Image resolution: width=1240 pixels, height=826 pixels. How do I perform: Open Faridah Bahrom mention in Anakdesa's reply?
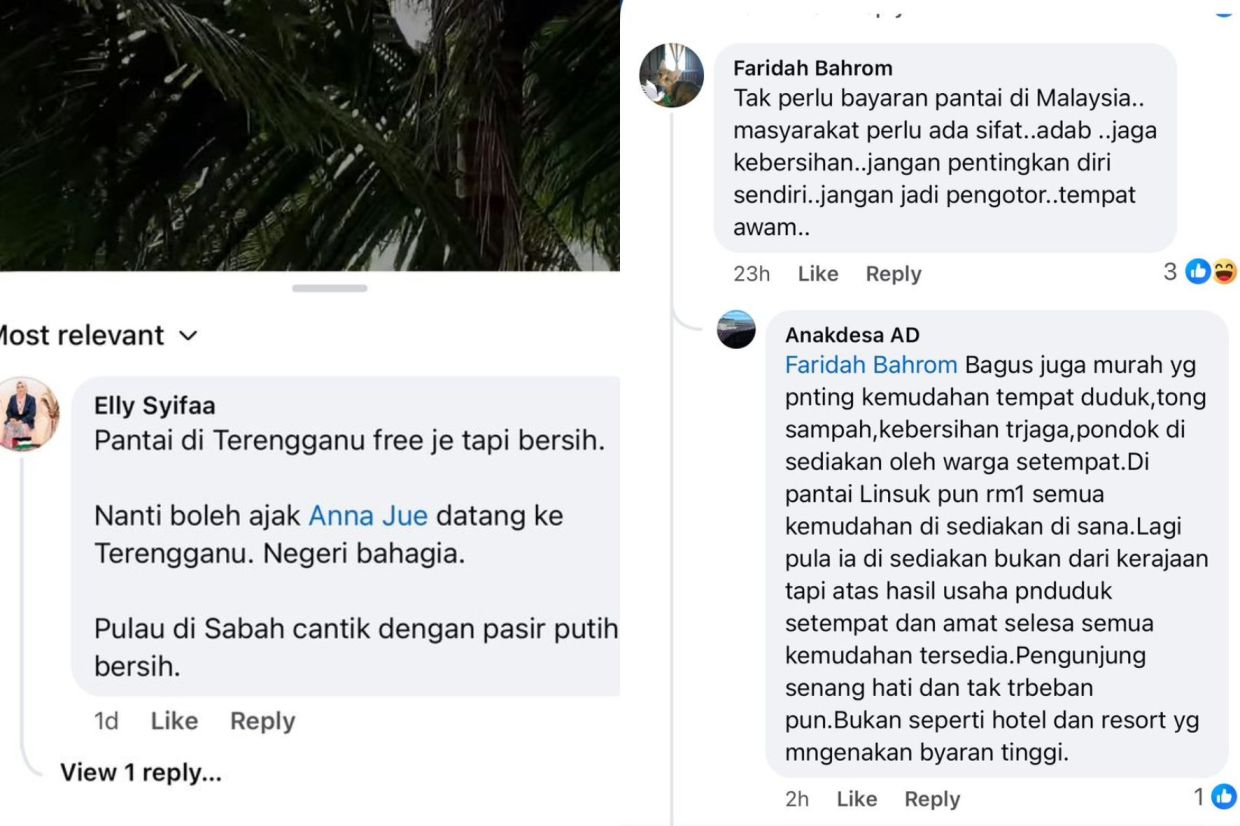(x=871, y=365)
